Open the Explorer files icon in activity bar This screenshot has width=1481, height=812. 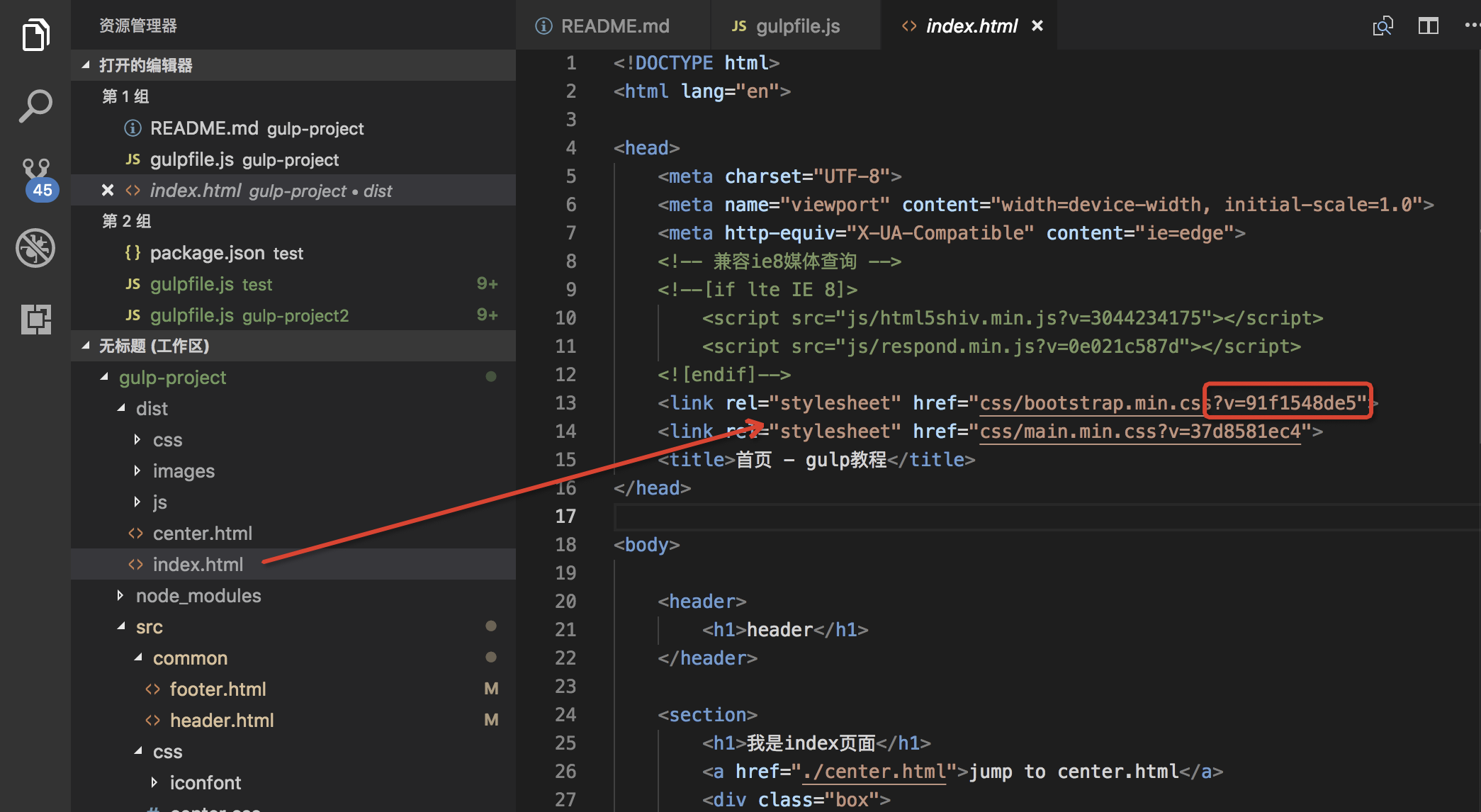(x=35, y=35)
